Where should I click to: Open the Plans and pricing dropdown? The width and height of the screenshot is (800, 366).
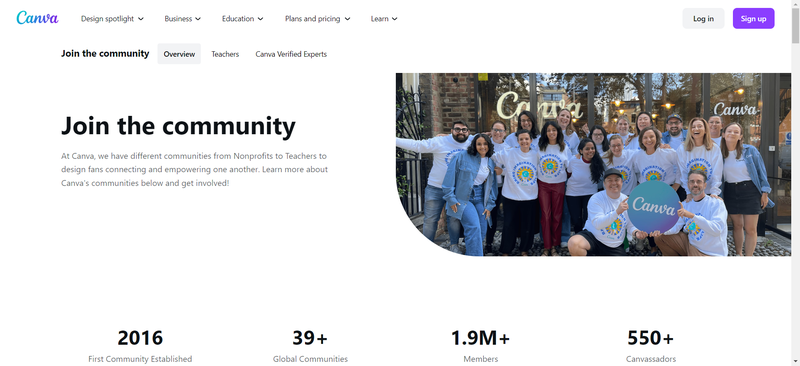pos(317,19)
